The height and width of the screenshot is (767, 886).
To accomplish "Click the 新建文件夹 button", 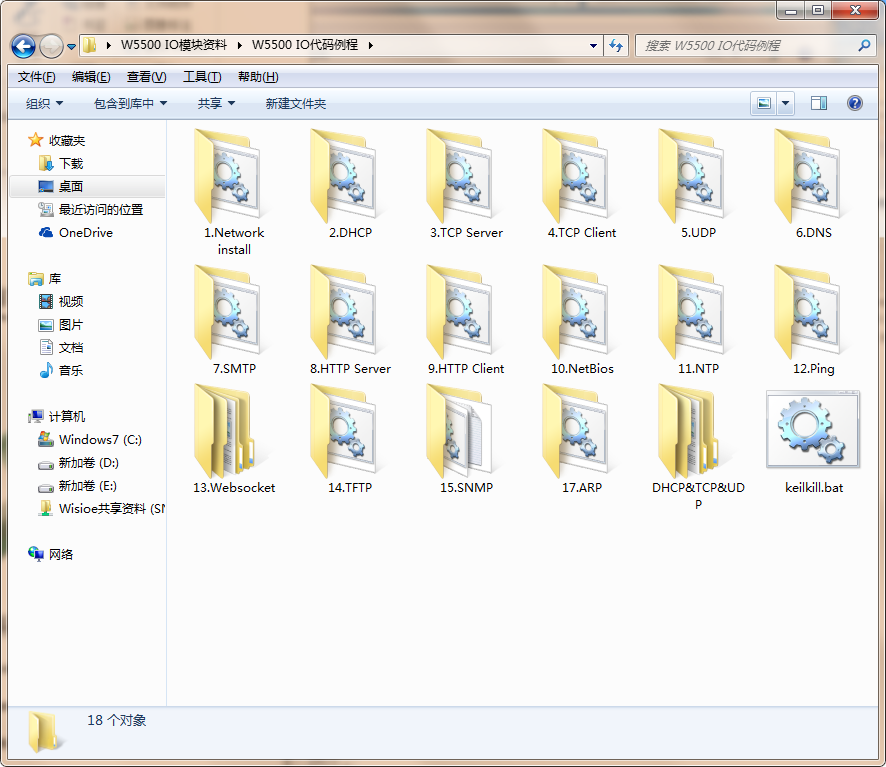I will [296, 103].
